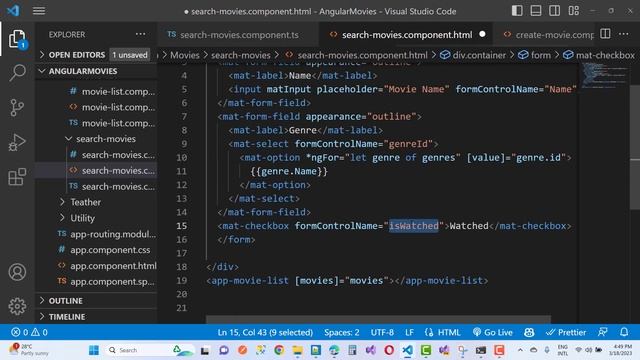
Task: Open app.component.sp... file
Action: (x=112, y=282)
